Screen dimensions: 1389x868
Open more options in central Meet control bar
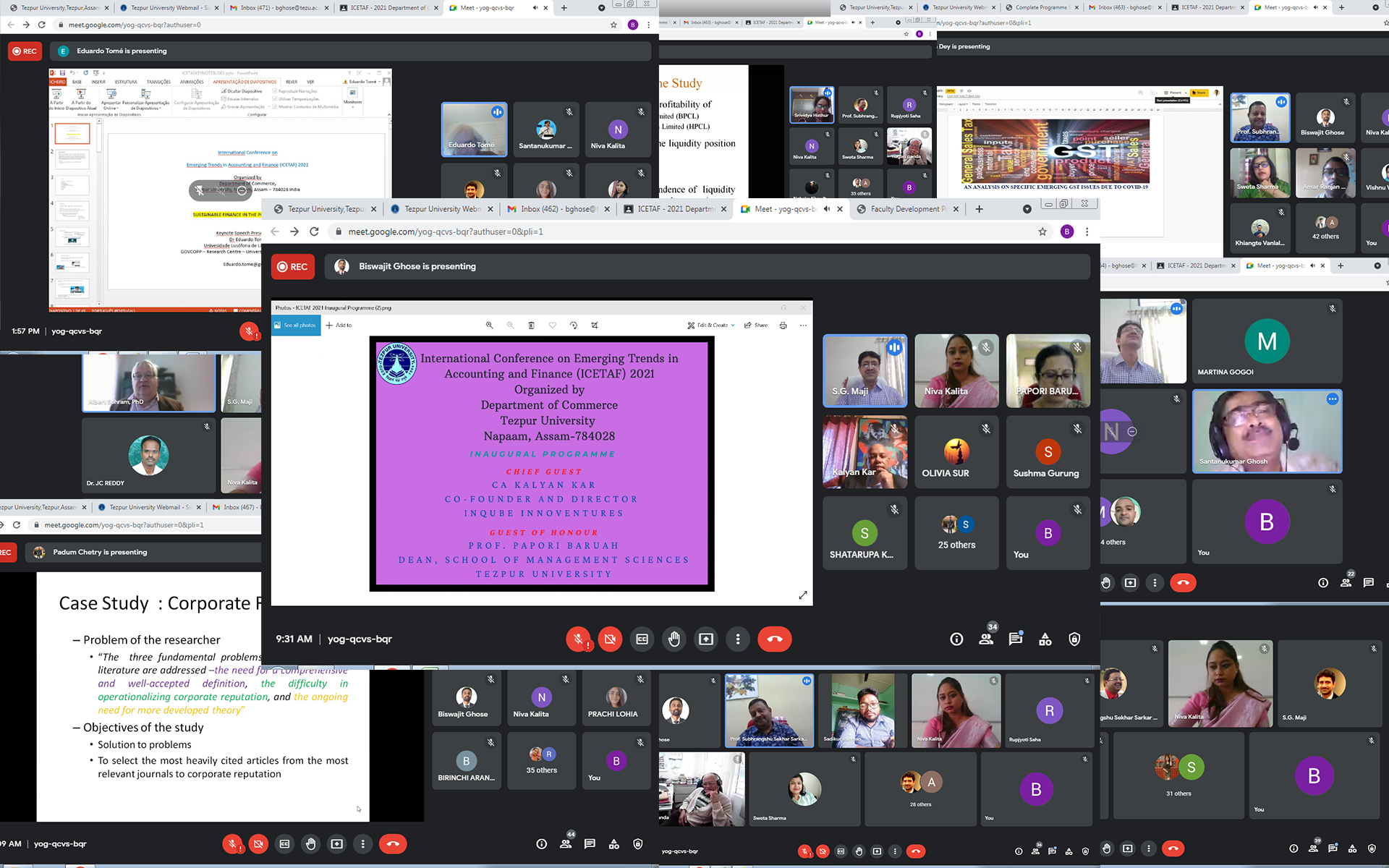pyautogui.click(x=738, y=639)
